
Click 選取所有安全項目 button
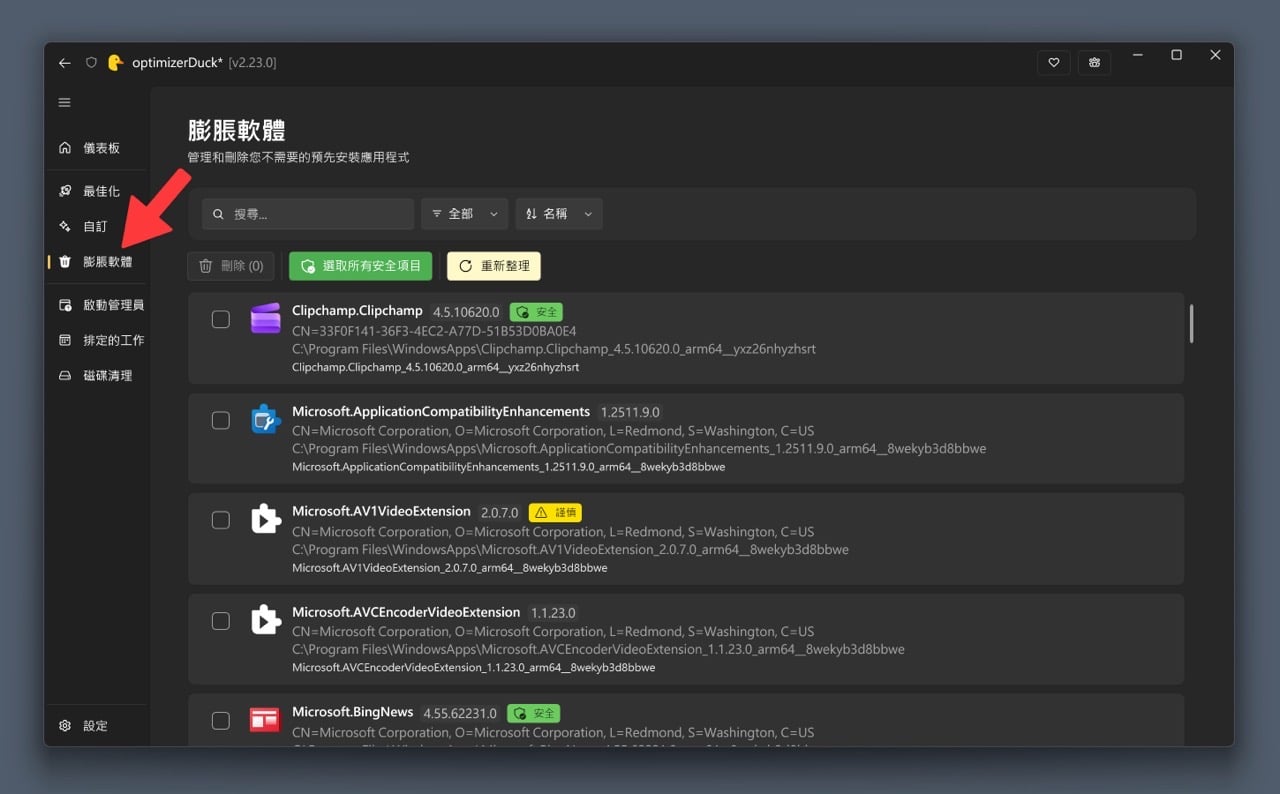pyautogui.click(x=361, y=266)
